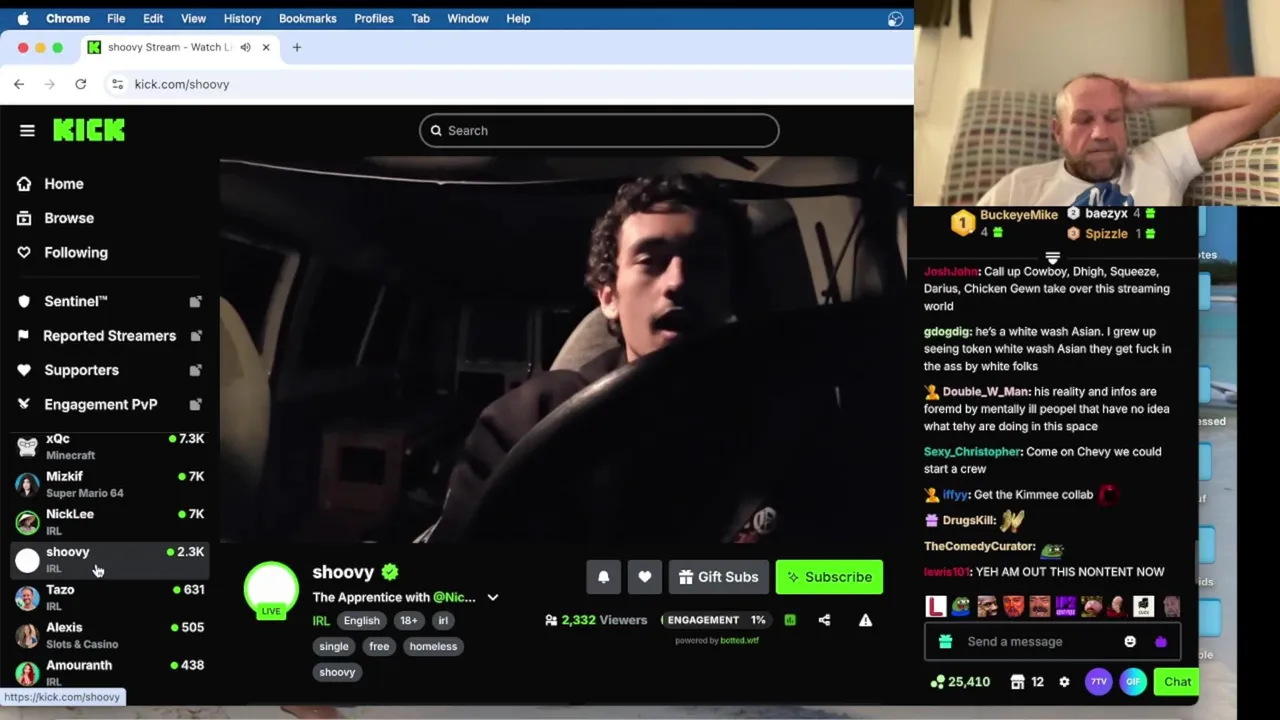Open the shop icon showing 12
Image resolution: width=1280 pixels, height=720 pixels.
[x=1027, y=682]
